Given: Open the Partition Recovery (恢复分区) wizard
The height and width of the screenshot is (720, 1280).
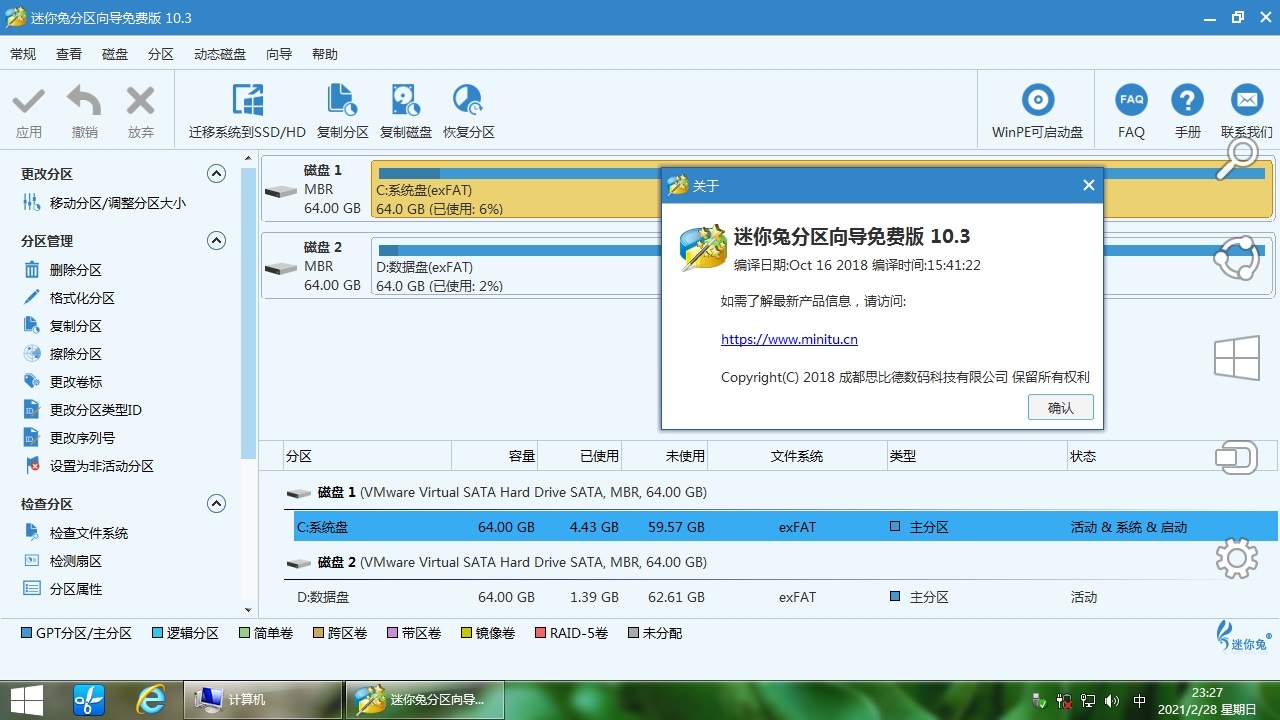Looking at the screenshot, I should [x=468, y=110].
